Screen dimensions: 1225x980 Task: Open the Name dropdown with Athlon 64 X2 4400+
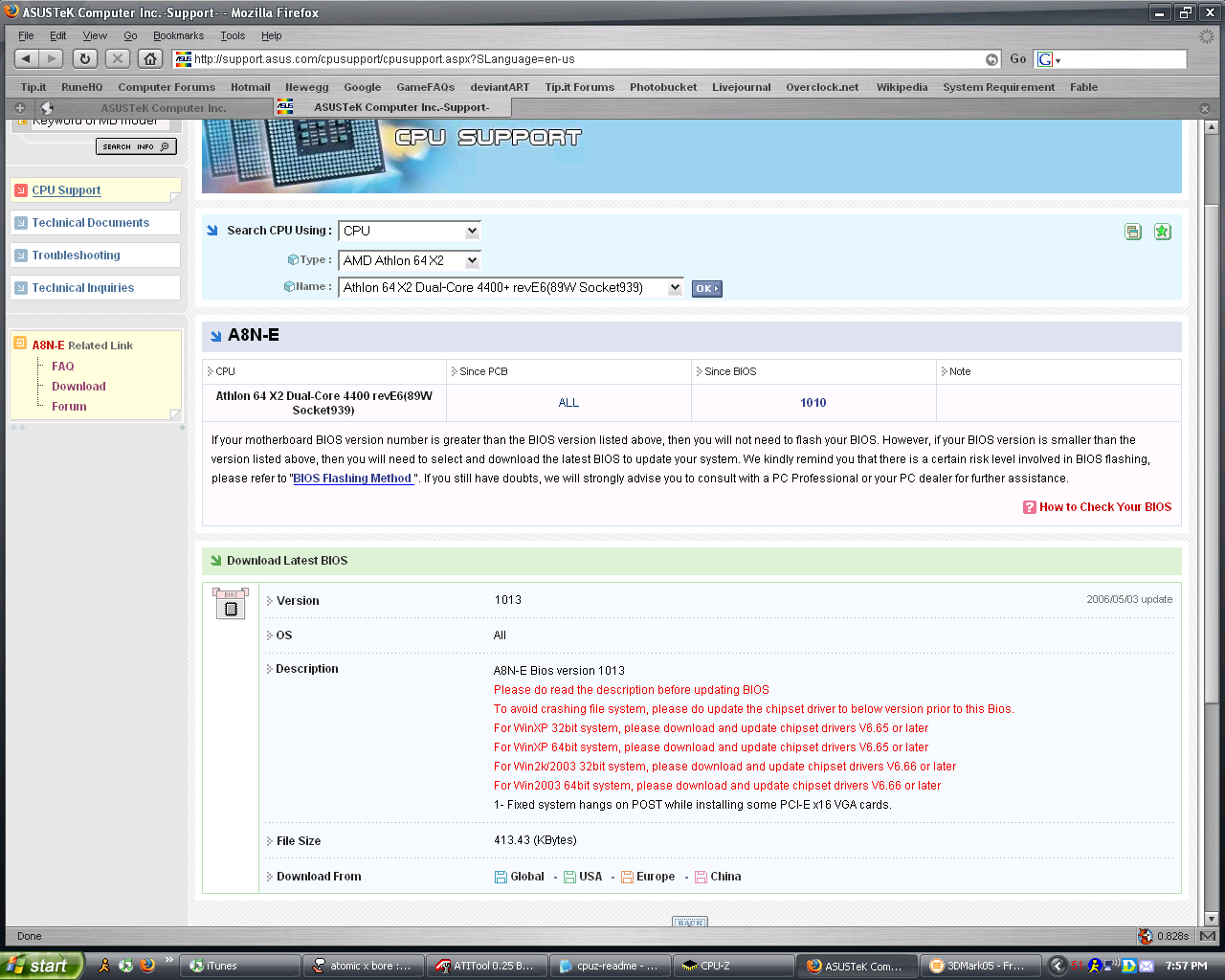(x=511, y=288)
